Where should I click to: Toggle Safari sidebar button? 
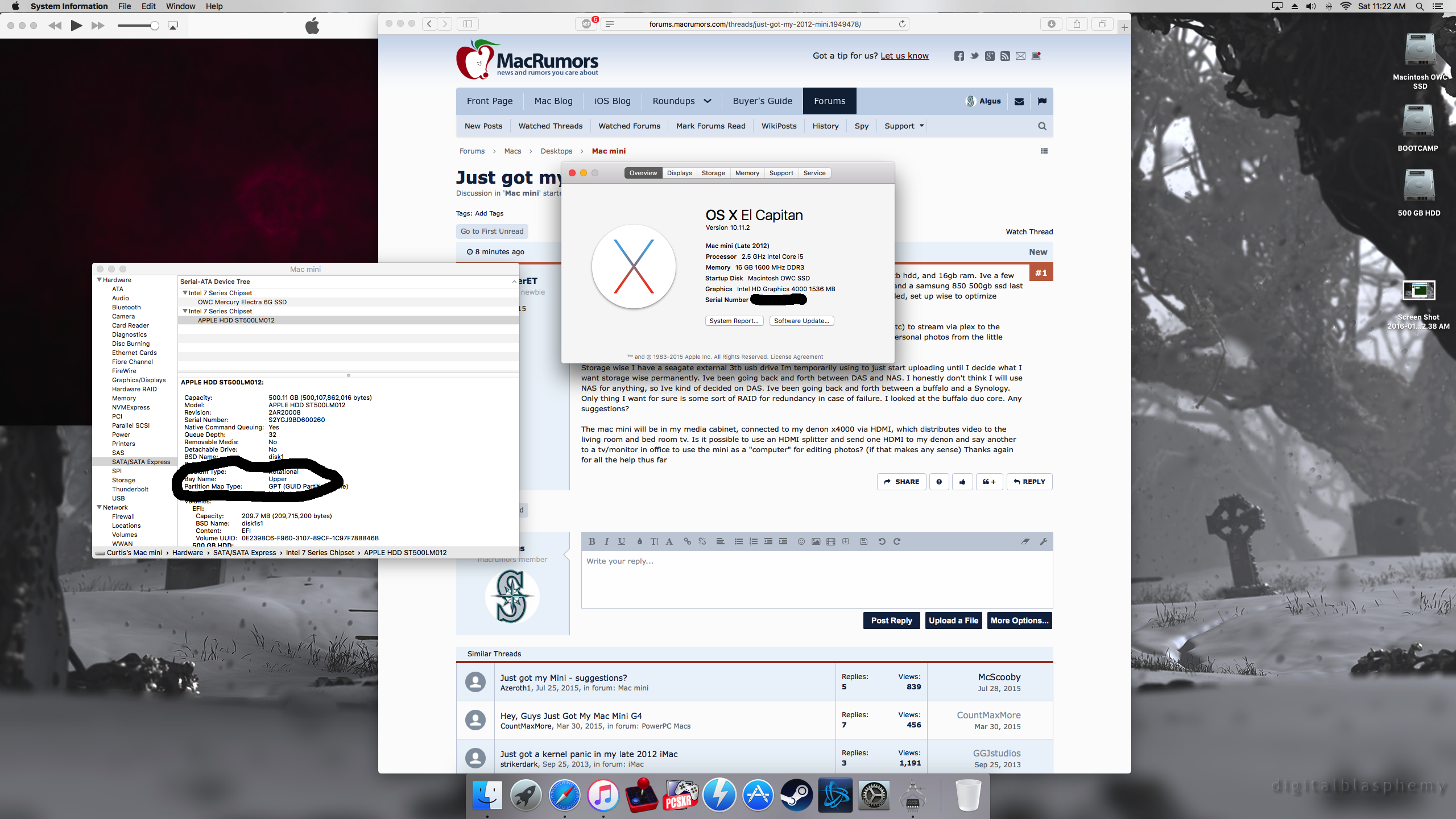[x=468, y=24]
